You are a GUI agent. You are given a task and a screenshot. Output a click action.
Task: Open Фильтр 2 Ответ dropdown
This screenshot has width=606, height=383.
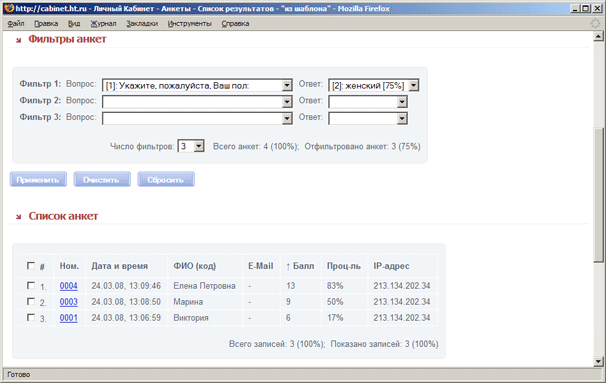(368, 102)
